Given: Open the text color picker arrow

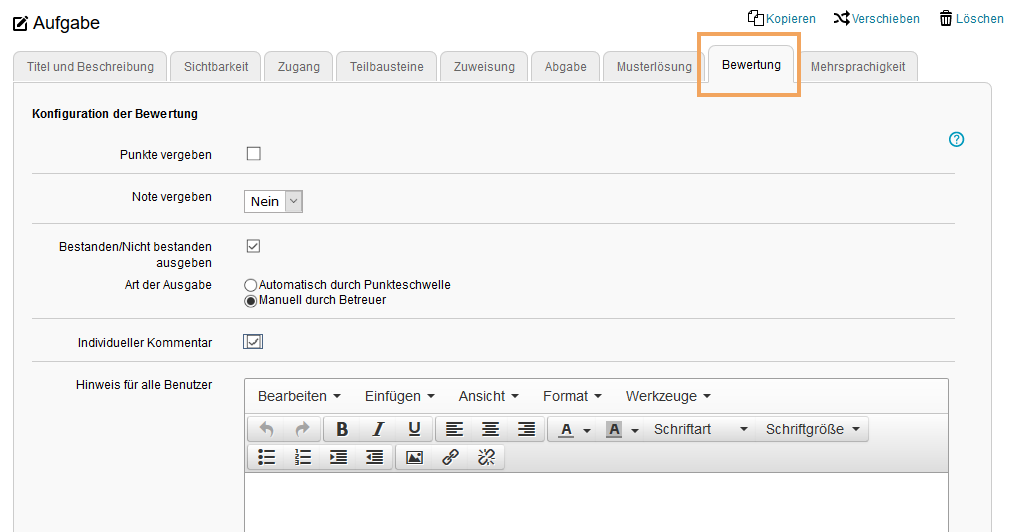Looking at the screenshot, I should tap(587, 430).
